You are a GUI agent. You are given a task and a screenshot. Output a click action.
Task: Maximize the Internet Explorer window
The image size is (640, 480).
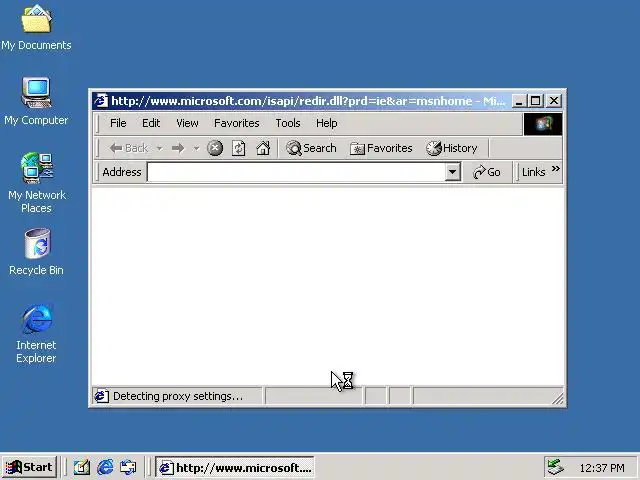pos(535,101)
